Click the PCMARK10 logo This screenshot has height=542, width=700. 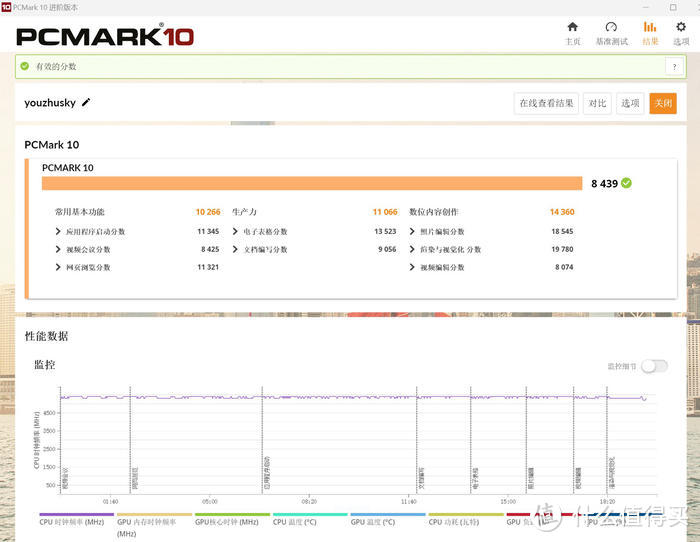click(105, 36)
